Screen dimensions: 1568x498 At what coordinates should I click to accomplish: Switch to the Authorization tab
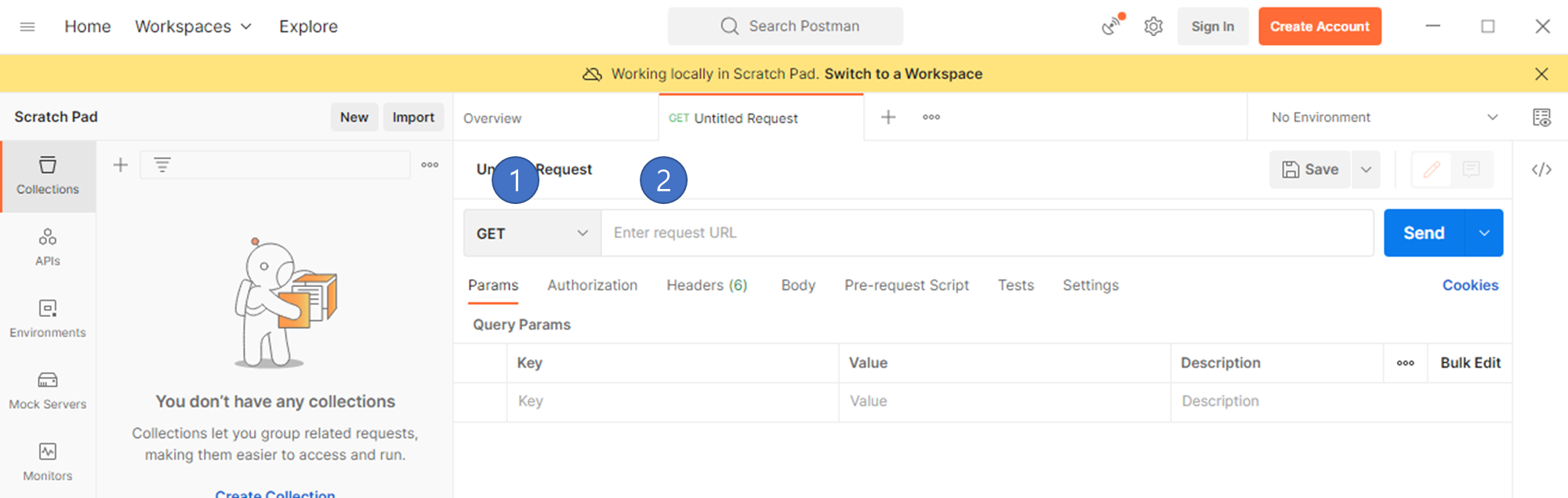click(592, 285)
